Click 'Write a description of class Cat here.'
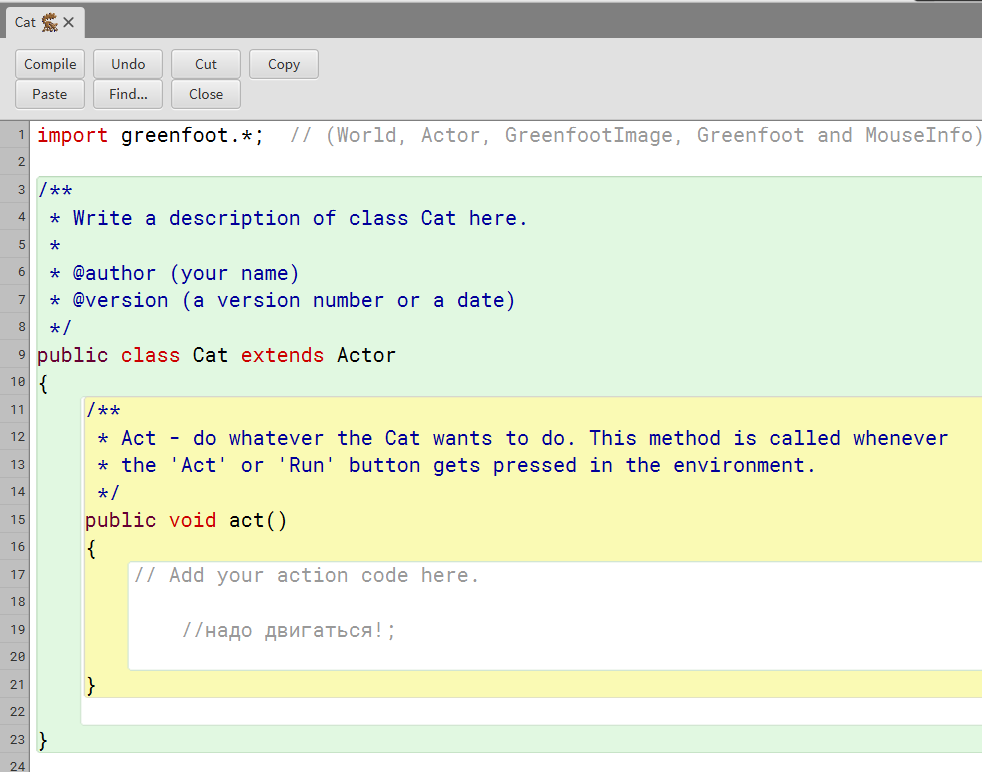This screenshot has width=982, height=772. (x=300, y=218)
